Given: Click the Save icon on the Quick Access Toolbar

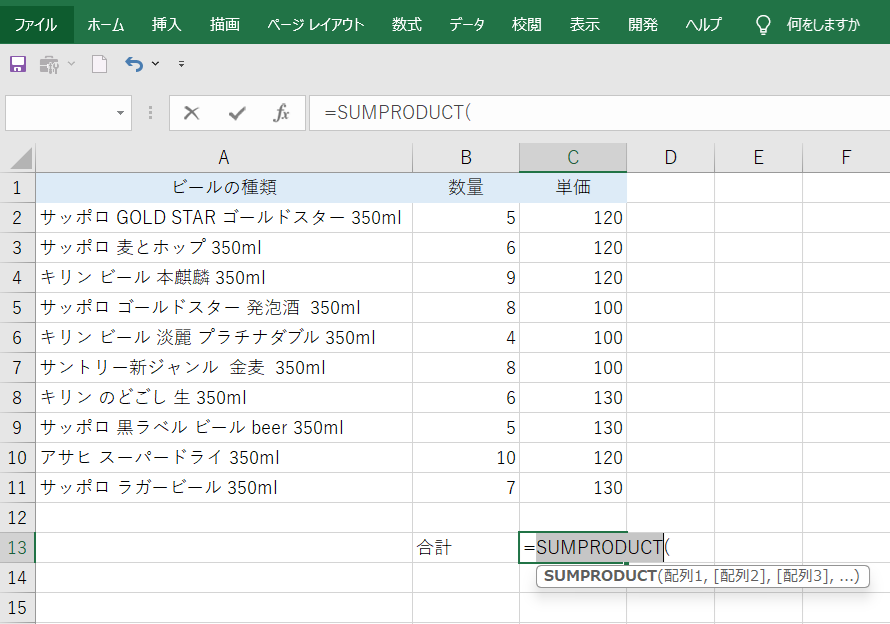Looking at the screenshot, I should point(17,63).
